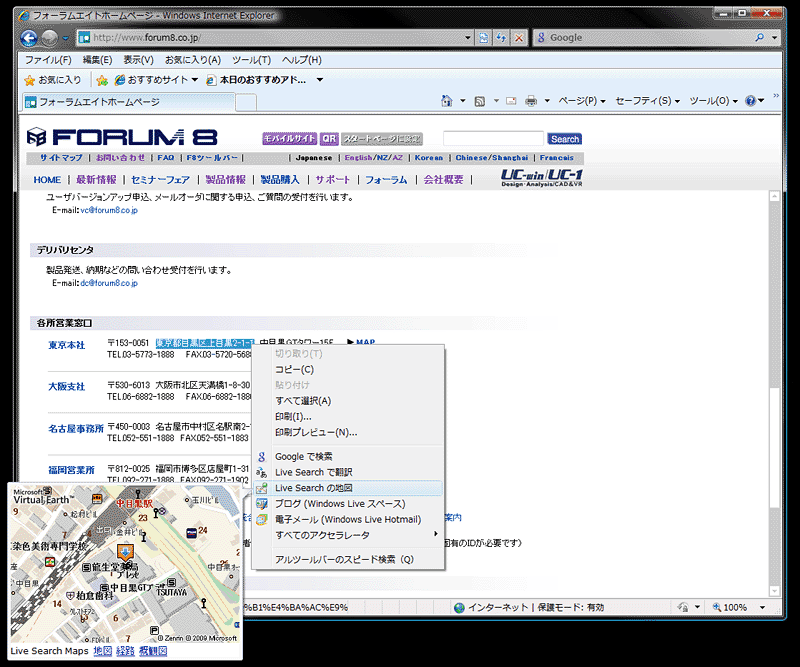Choose Live Search の地図 accelerator

[348, 488]
